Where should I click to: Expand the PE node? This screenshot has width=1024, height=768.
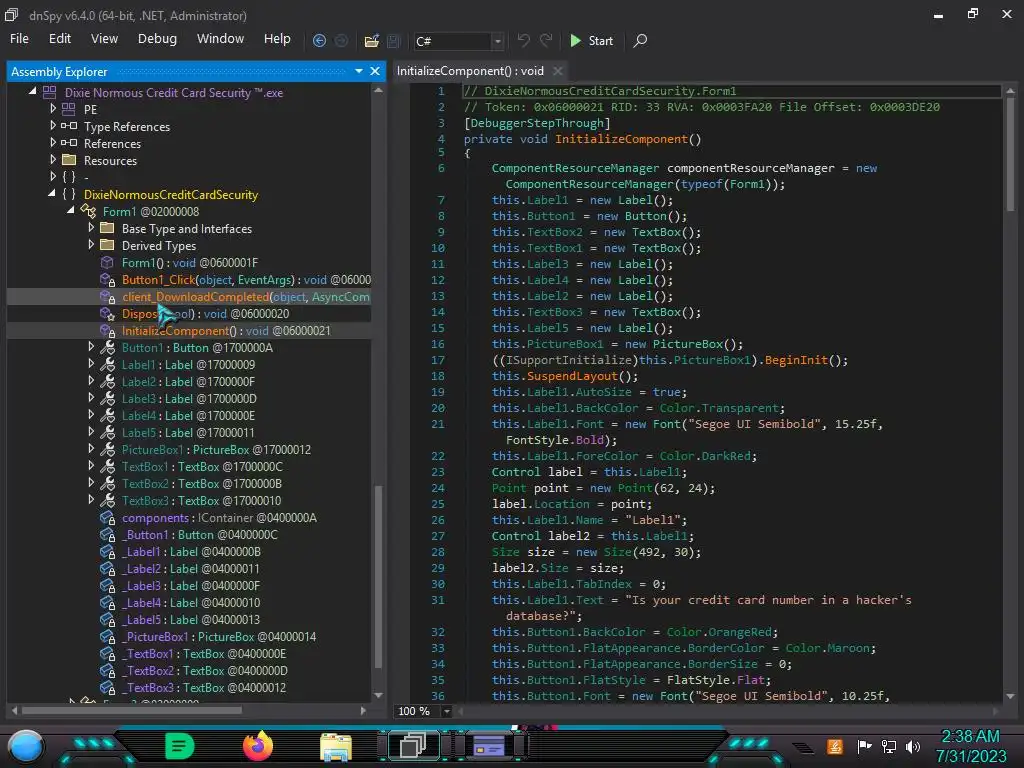(x=53, y=108)
